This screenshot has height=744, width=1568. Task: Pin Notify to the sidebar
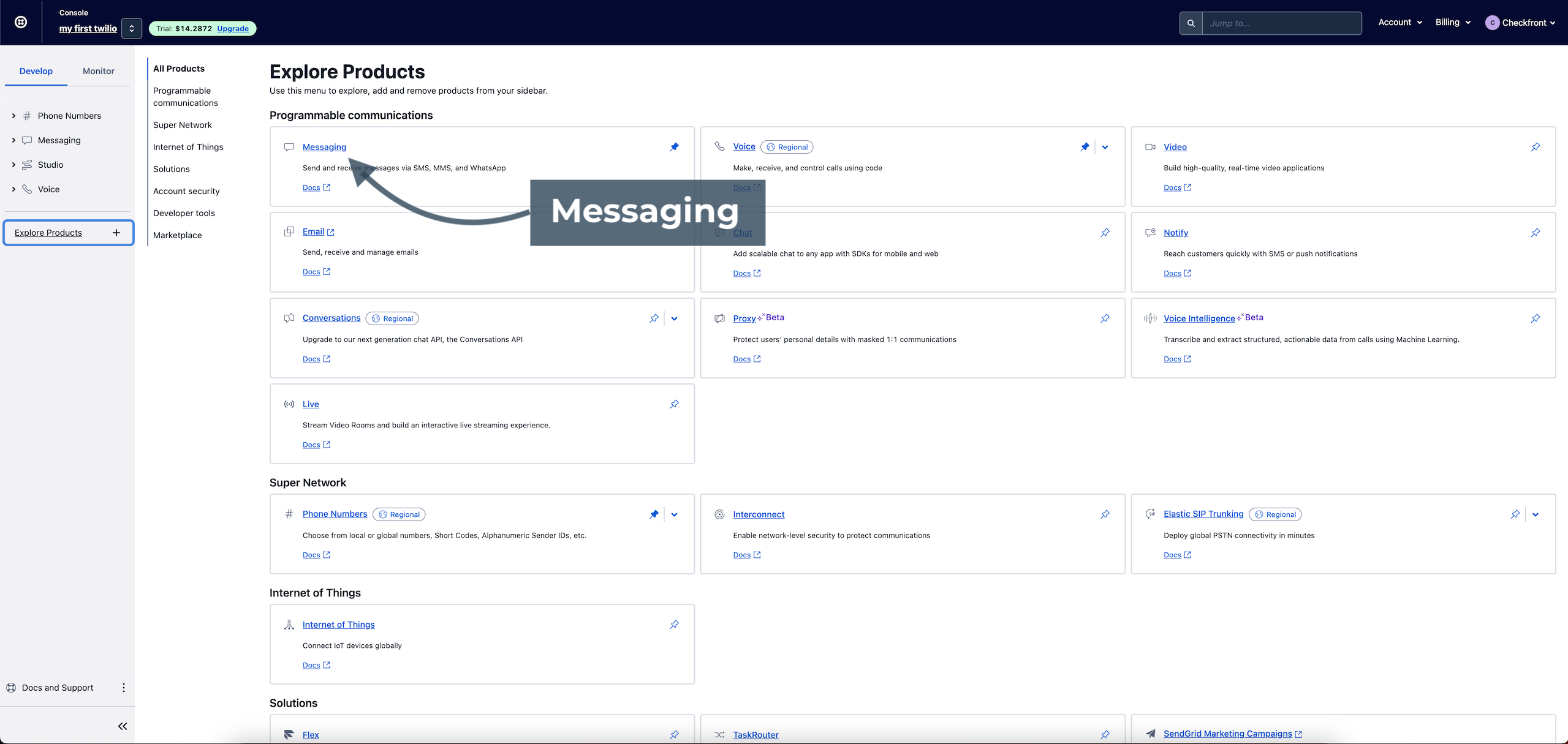click(x=1536, y=233)
